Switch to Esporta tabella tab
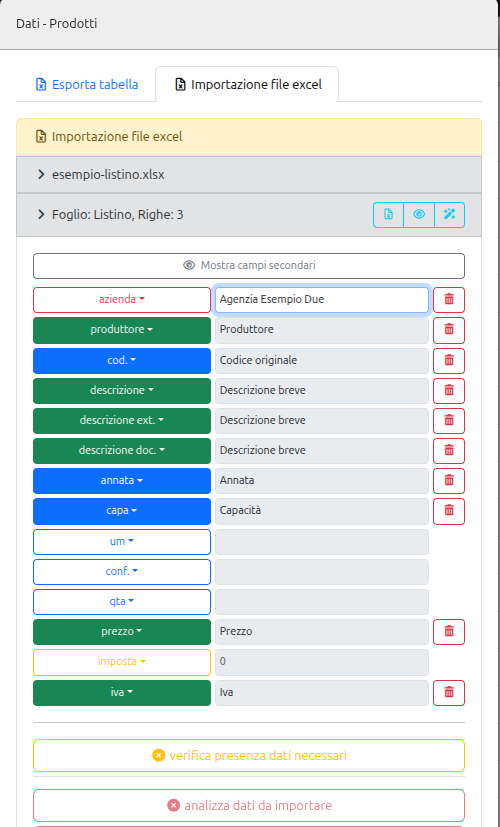 point(86,84)
